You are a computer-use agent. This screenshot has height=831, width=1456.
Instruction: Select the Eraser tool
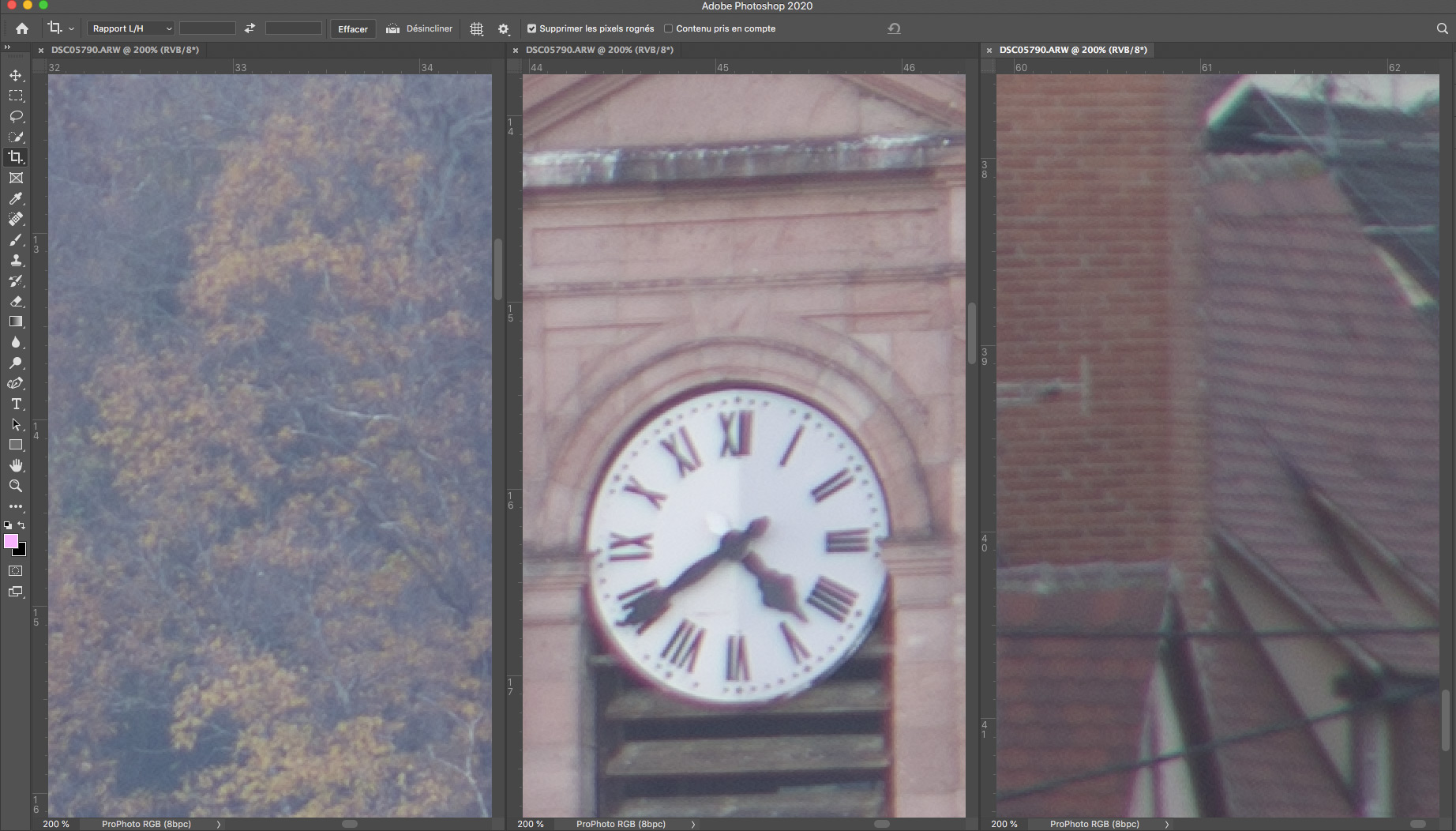pyautogui.click(x=16, y=301)
